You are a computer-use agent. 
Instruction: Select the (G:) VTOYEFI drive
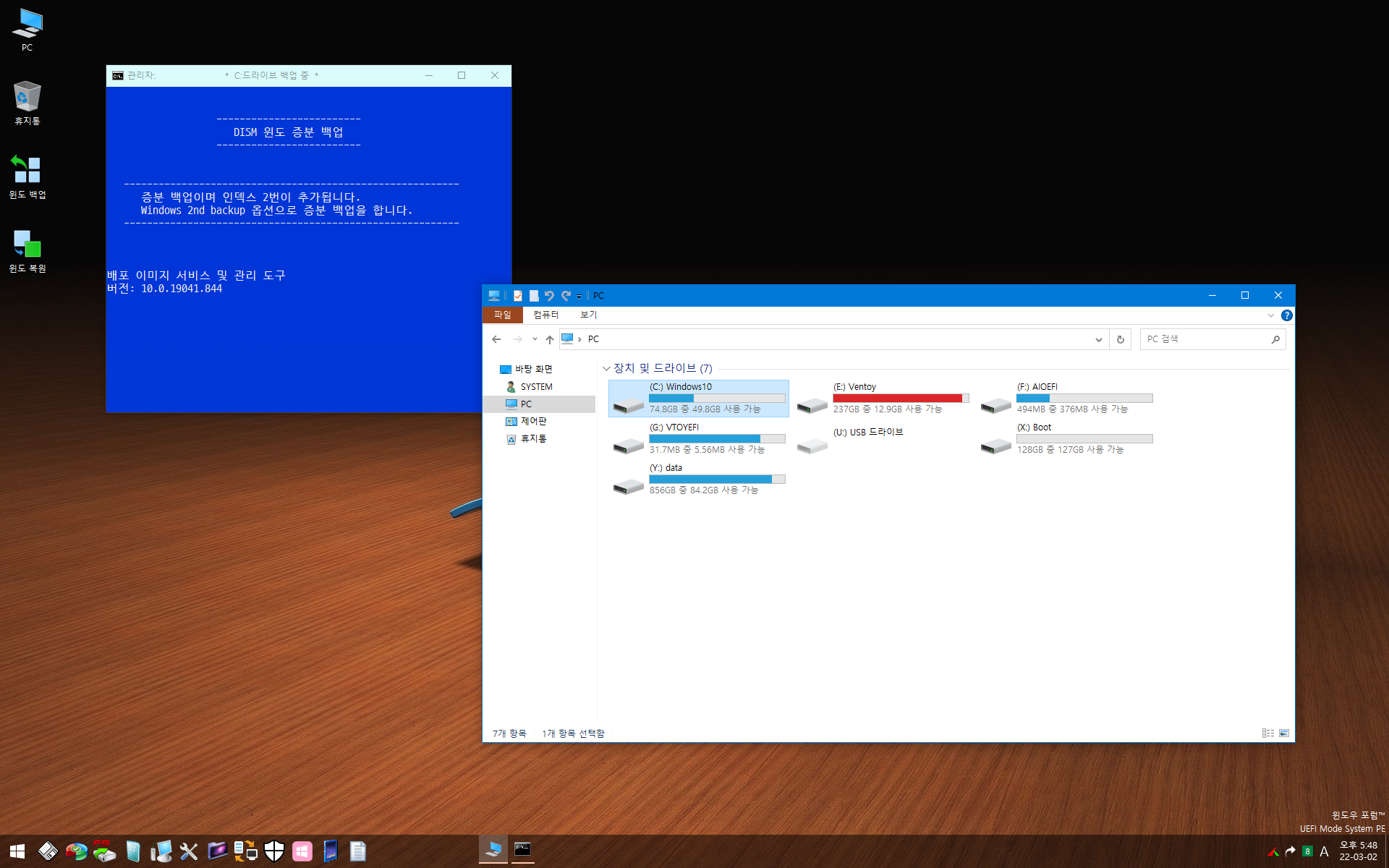coord(699,438)
